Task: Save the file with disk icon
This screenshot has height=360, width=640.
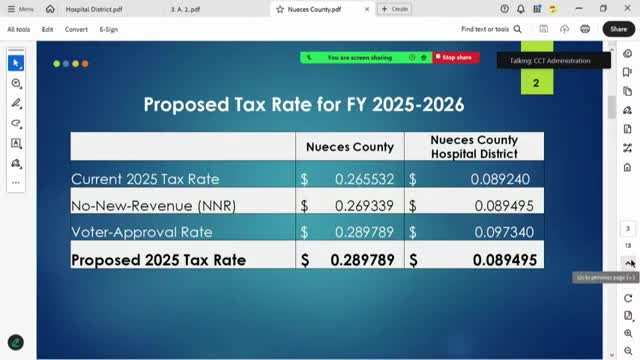Action: pyautogui.click(x=544, y=29)
